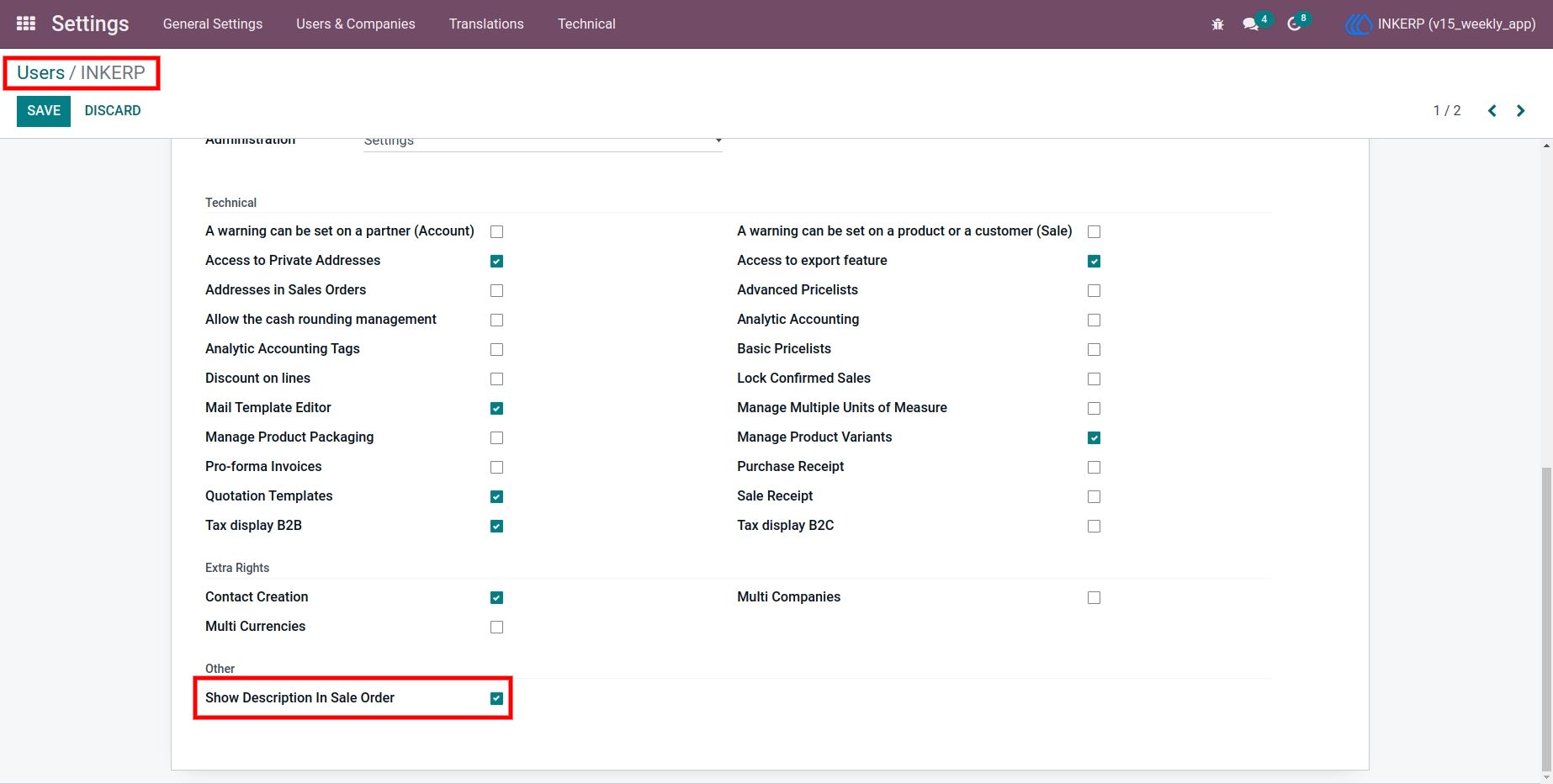Viewport: 1553px width, 784px height.
Task: Go to next record arrow
Action: [x=1520, y=110]
